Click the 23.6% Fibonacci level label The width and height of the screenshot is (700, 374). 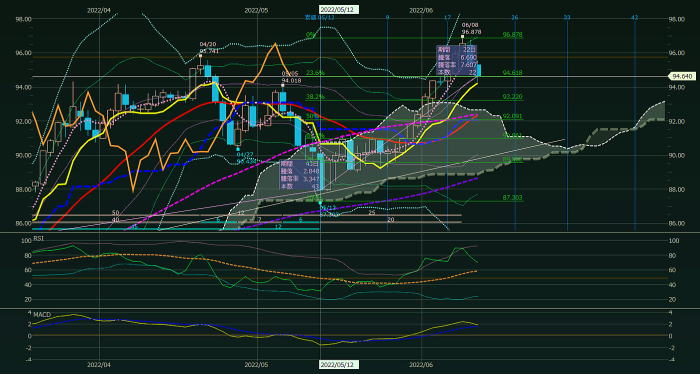pos(315,72)
